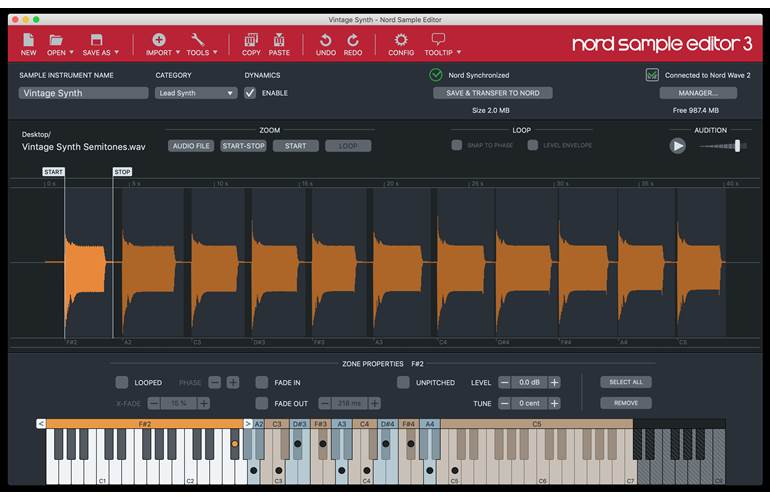
Task: Click the NEW document icon
Action: (28, 40)
